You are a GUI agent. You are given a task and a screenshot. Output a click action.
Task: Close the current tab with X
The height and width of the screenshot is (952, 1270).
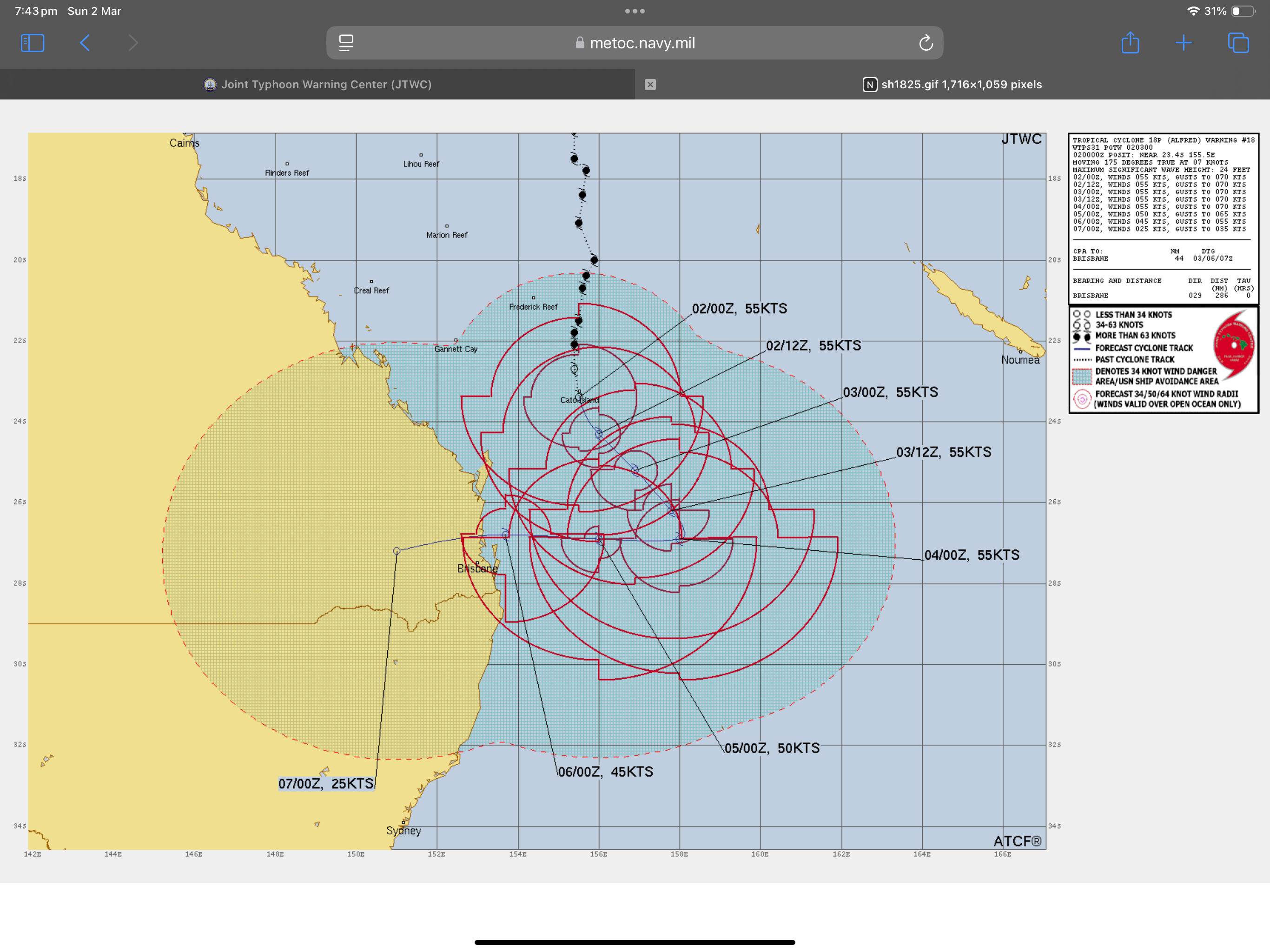(x=650, y=85)
